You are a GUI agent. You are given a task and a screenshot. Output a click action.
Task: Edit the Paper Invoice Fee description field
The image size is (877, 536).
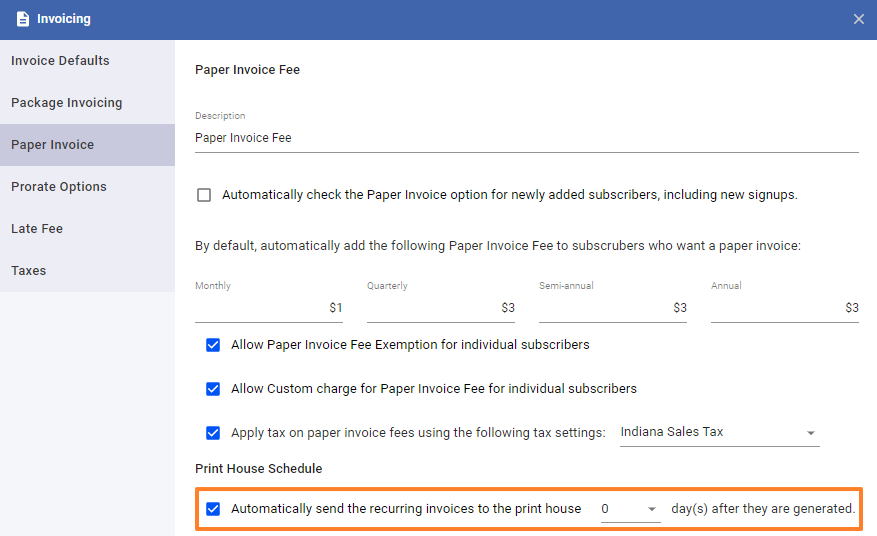[x=526, y=138]
